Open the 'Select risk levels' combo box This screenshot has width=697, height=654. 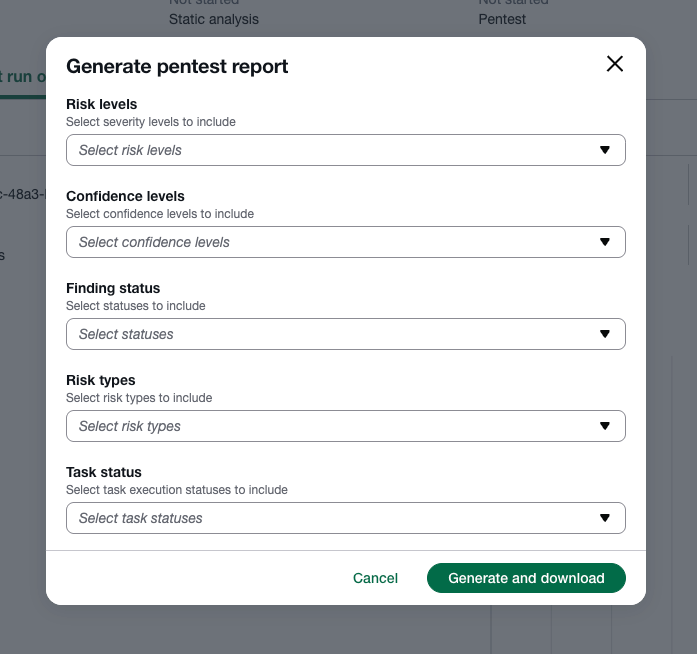[x=330, y=150]
